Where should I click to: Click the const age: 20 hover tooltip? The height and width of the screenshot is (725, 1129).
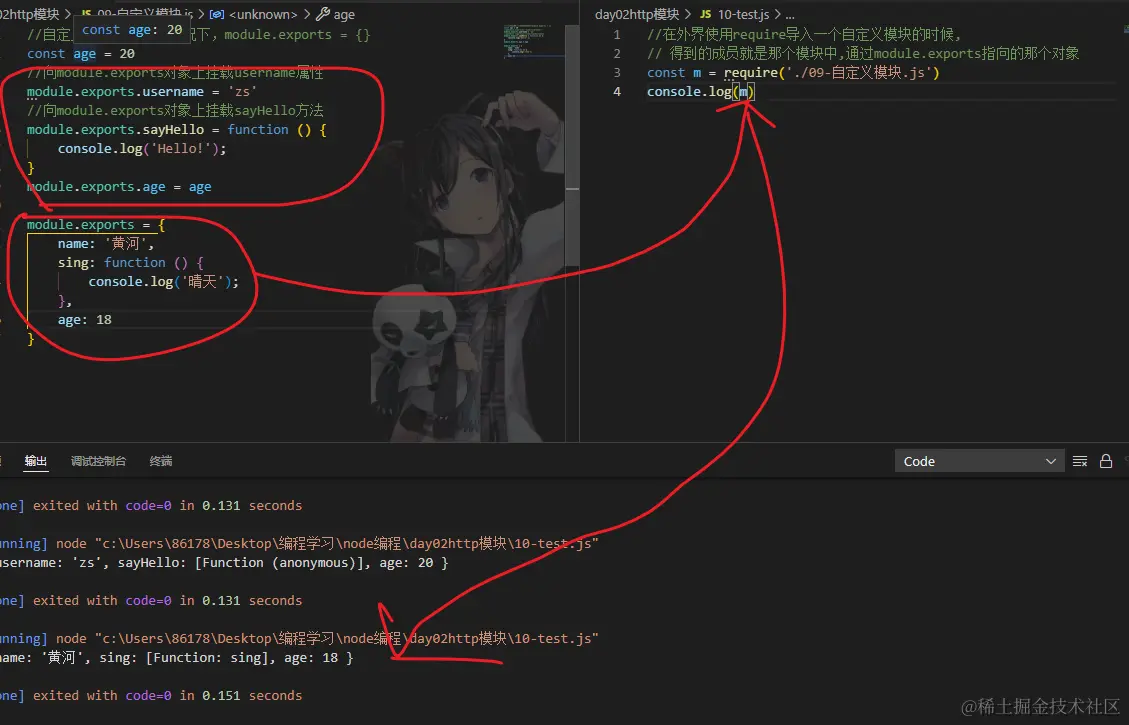click(x=132, y=30)
